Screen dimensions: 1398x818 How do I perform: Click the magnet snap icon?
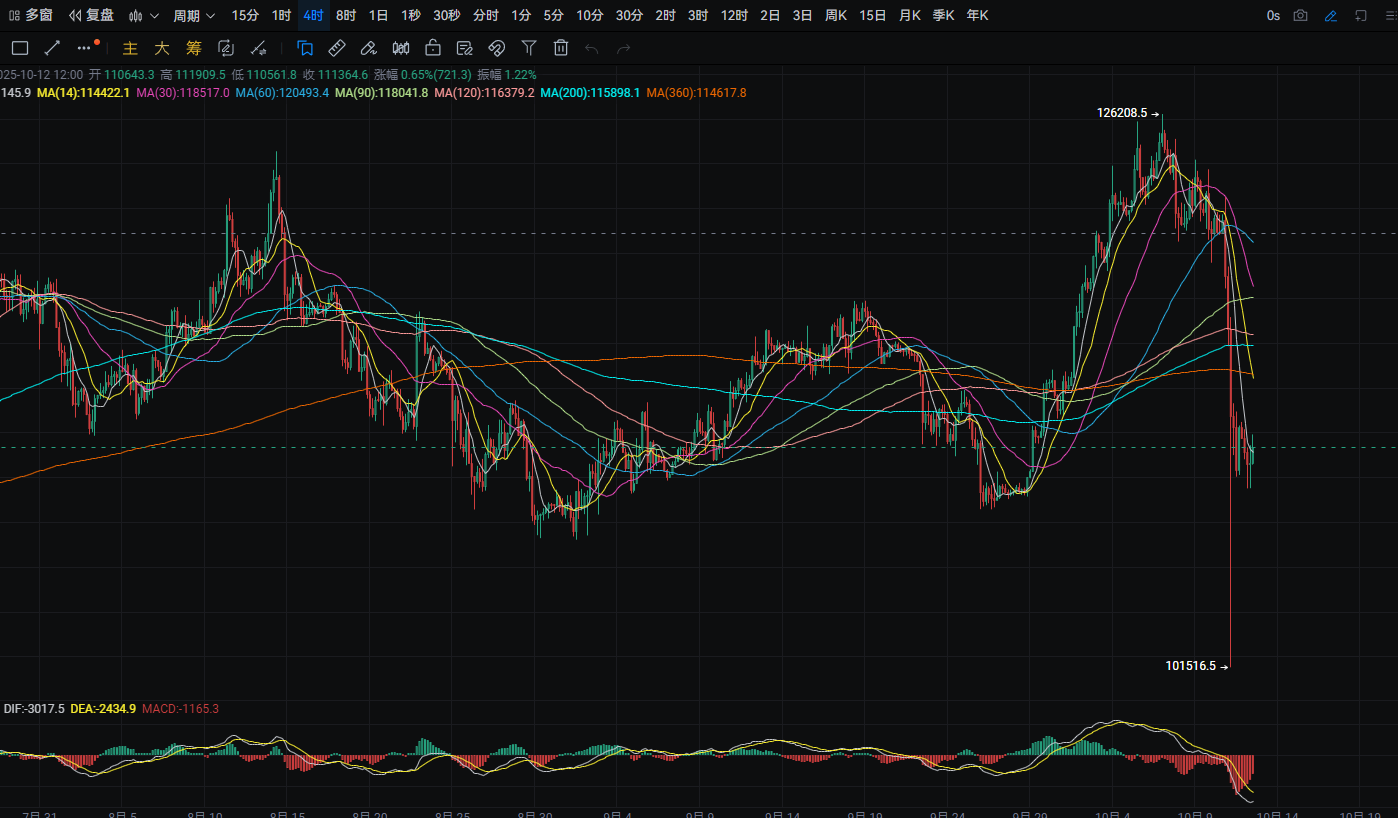pyautogui.click(x=497, y=48)
